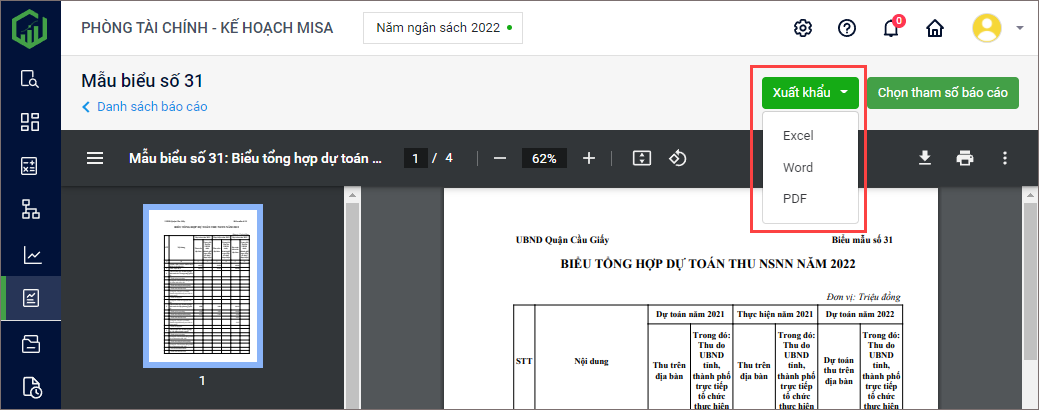Download the PDF using download icon
Image resolution: width=1039 pixels, height=410 pixels.
(x=925, y=158)
